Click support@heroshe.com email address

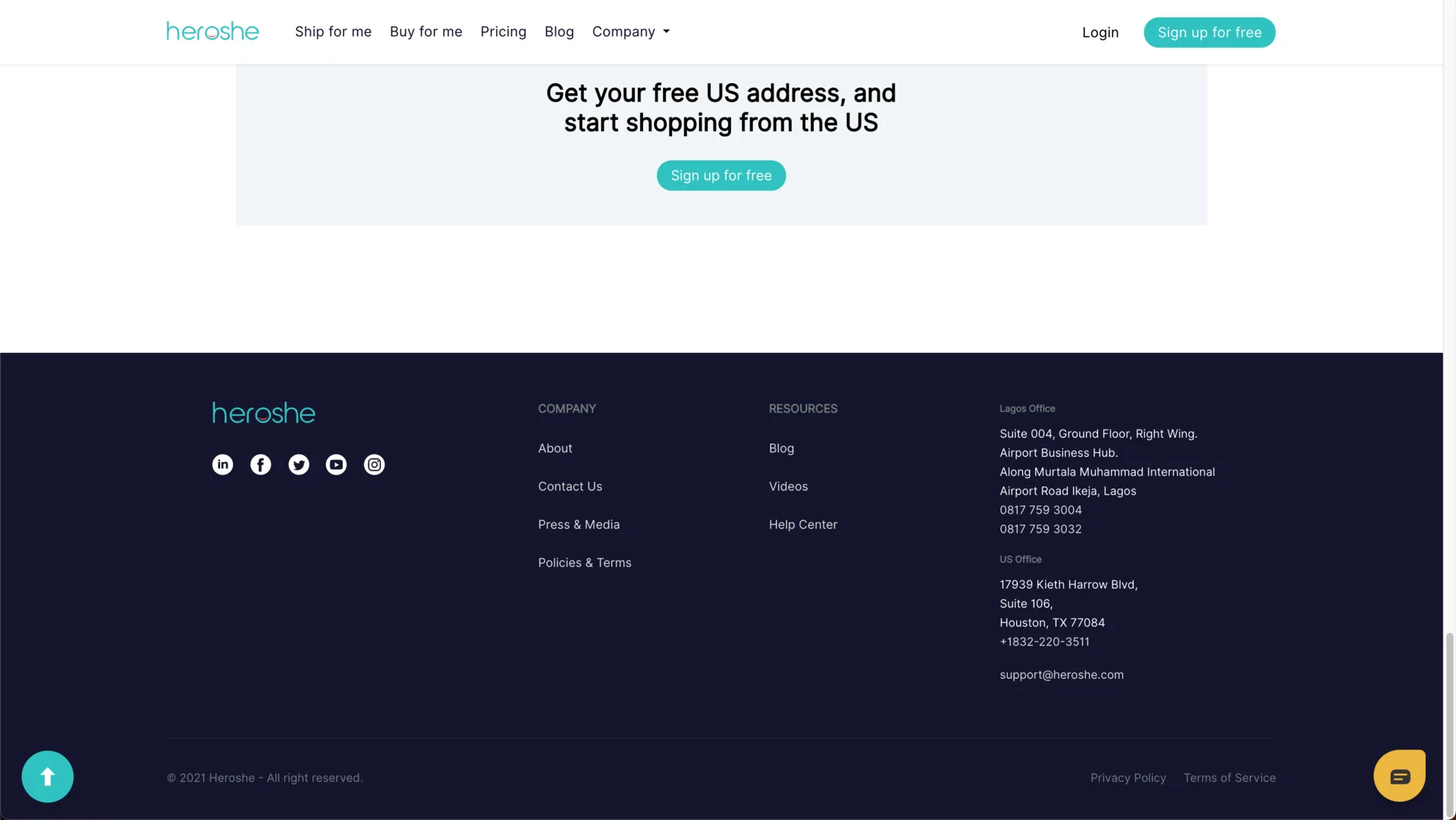coord(1061,674)
